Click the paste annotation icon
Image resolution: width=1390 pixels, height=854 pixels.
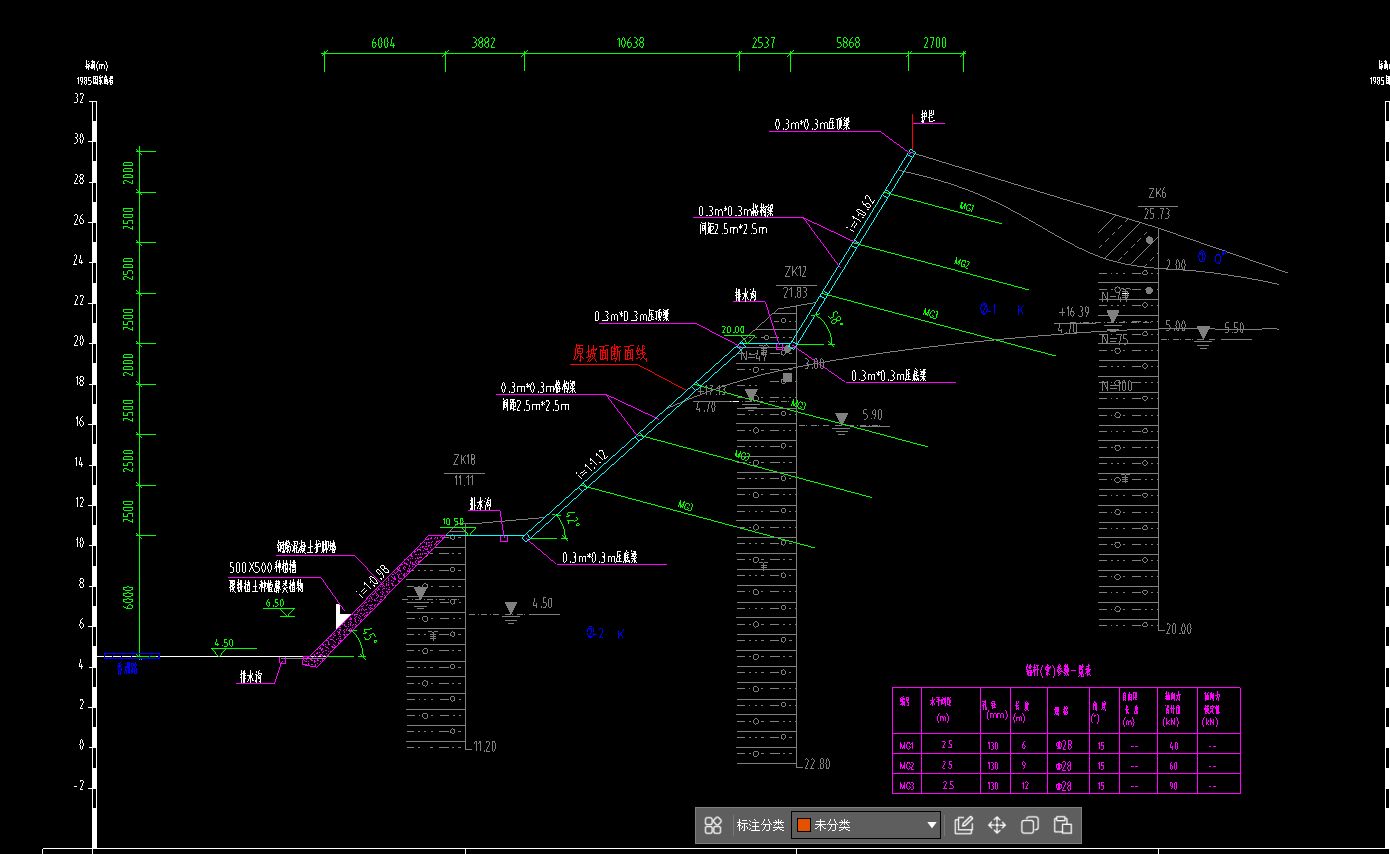pyautogui.click(x=1063, y=825)
